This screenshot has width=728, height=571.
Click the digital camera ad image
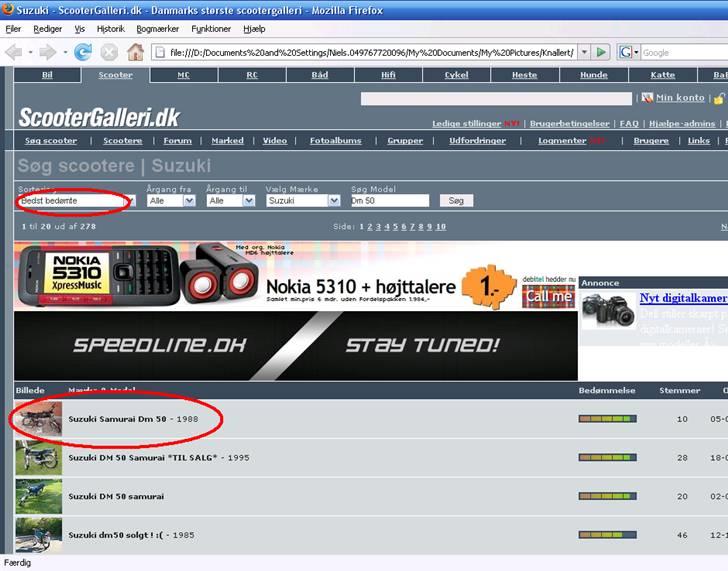(608, 311)
